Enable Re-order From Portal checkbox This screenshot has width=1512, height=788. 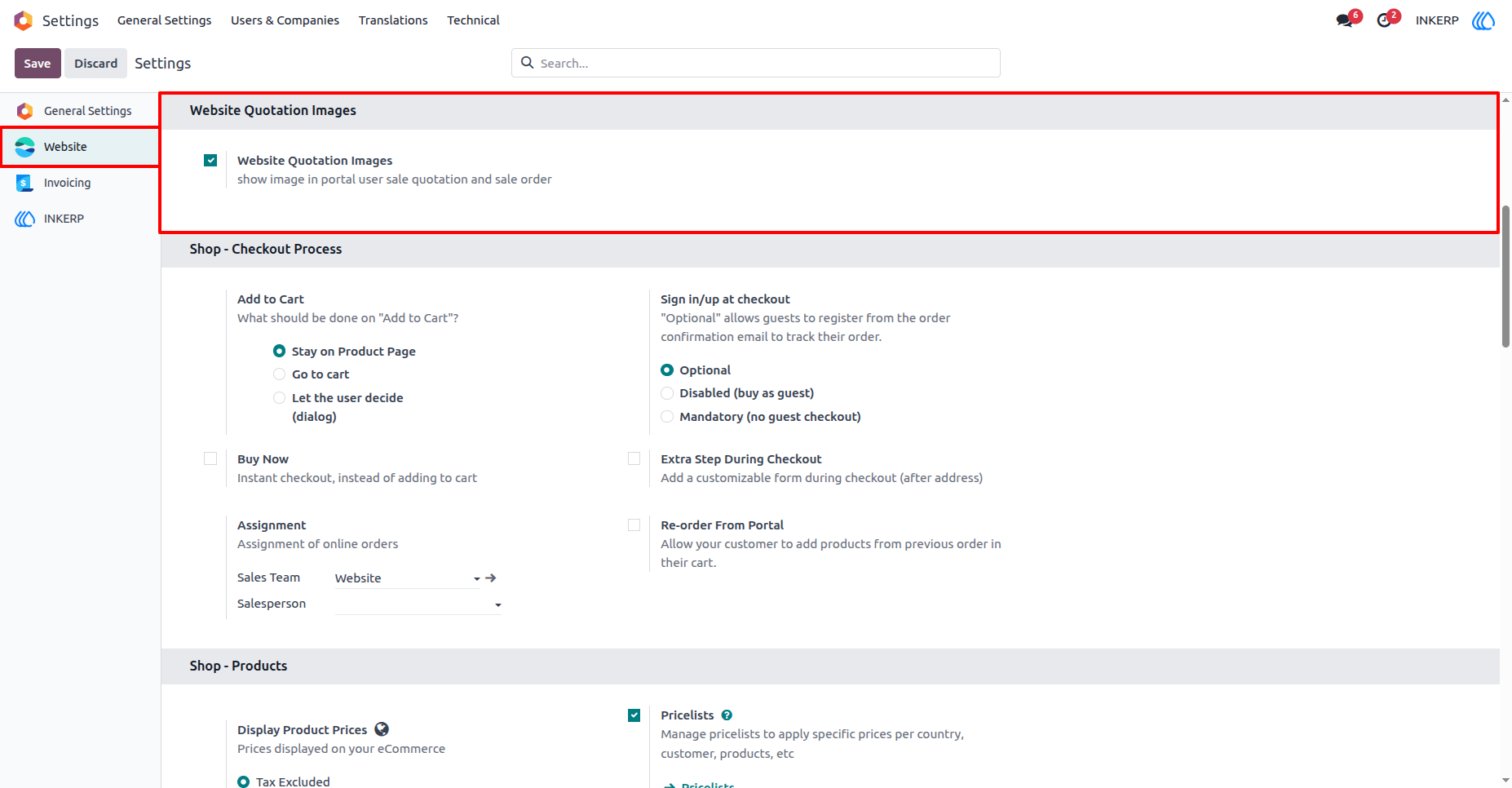[x=634, y=525]
